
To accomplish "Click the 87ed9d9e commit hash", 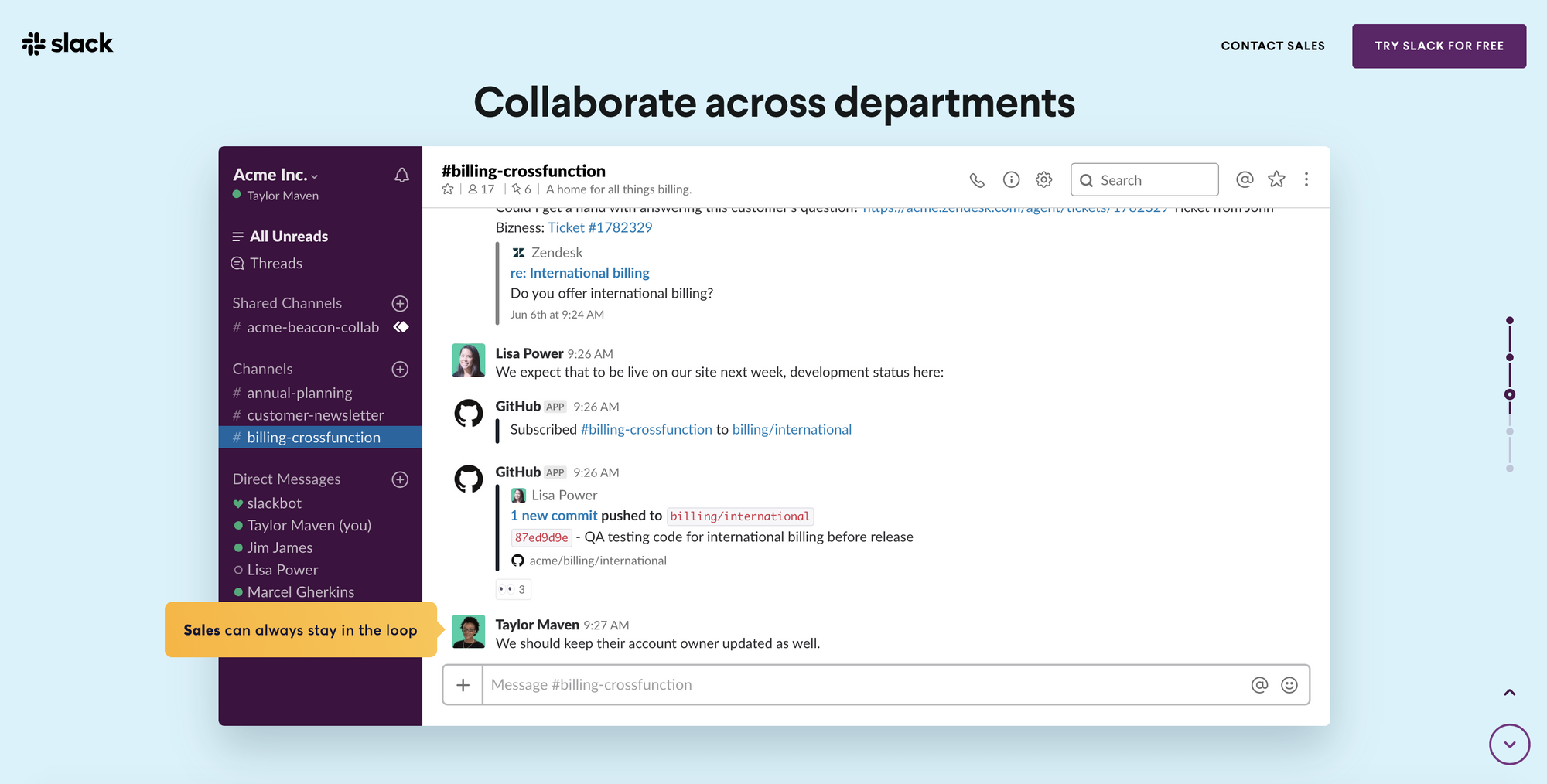I will (x=541, y=537).
